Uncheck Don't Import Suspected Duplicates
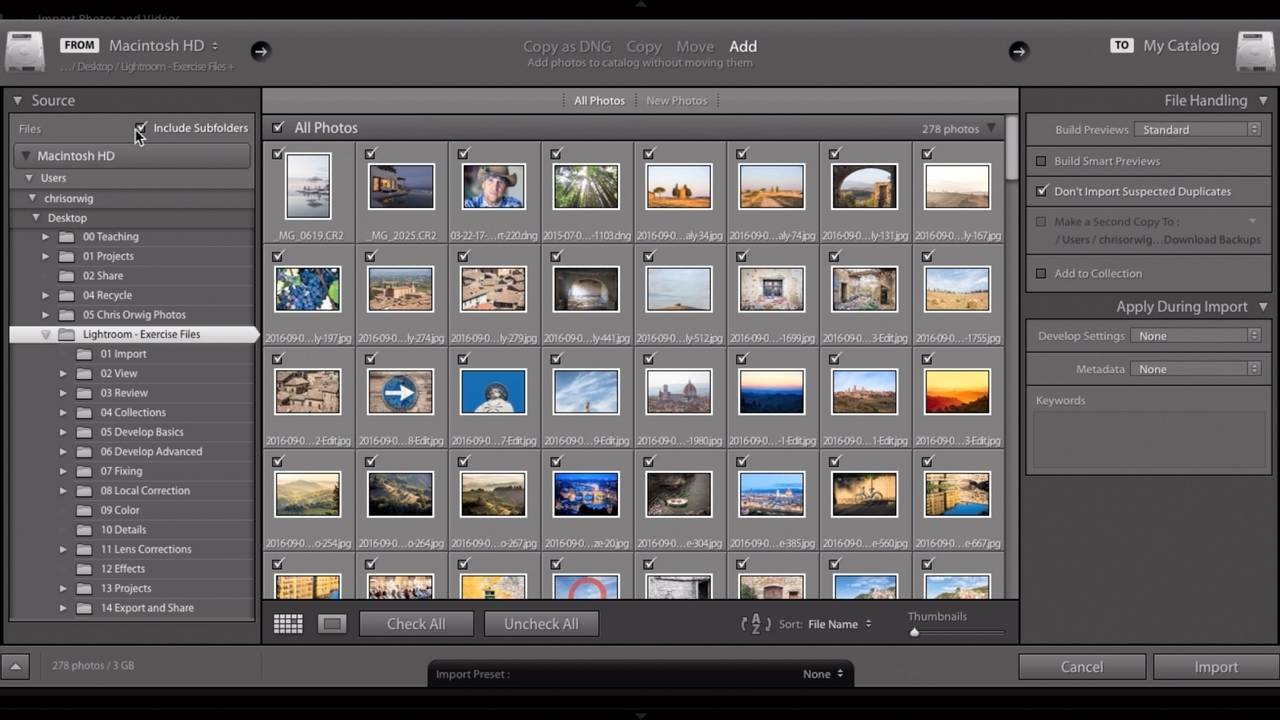The width and height of the screenshot is (1280, 720). [1041, 191]
